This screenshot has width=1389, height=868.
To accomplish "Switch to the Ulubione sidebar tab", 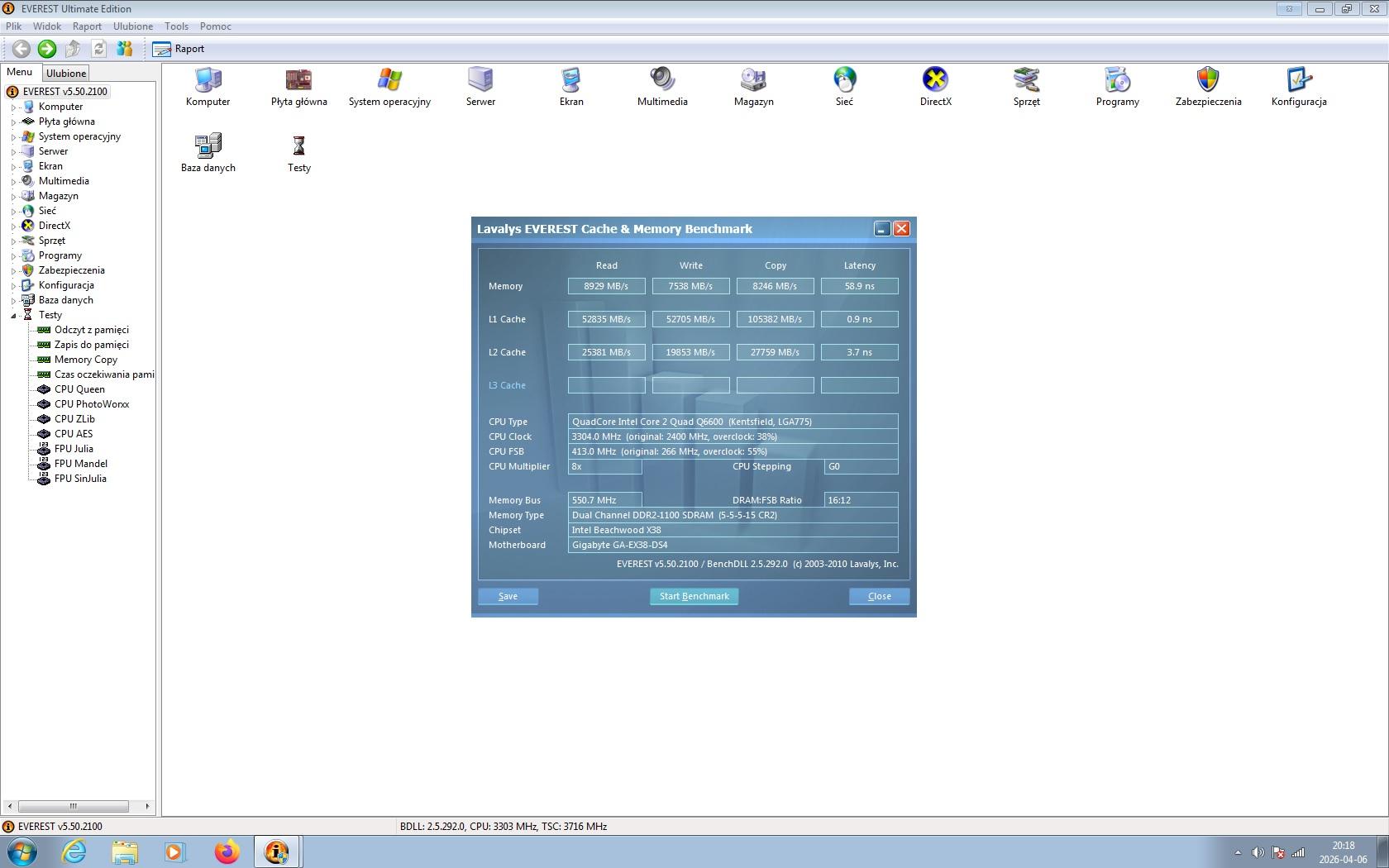I will (66, 74).
